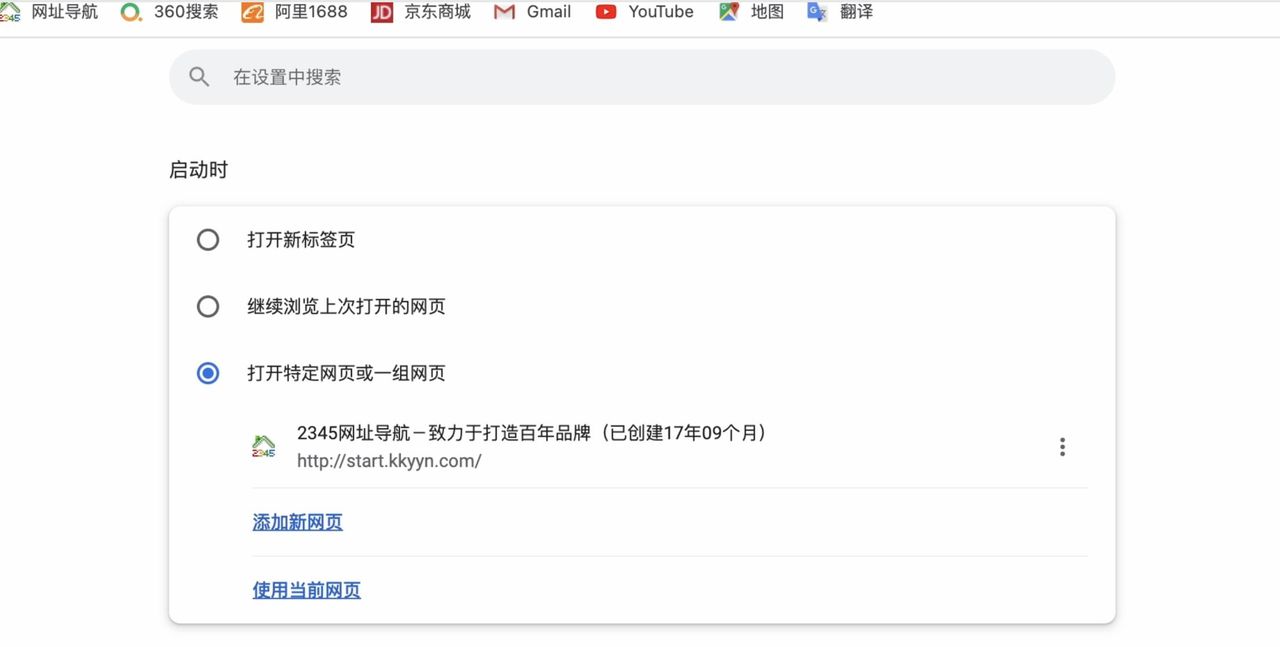Viewport: 1280px width, 647px height.
Task: Click the 360搜索 bookmark icon
Action: tap(130, 12)
